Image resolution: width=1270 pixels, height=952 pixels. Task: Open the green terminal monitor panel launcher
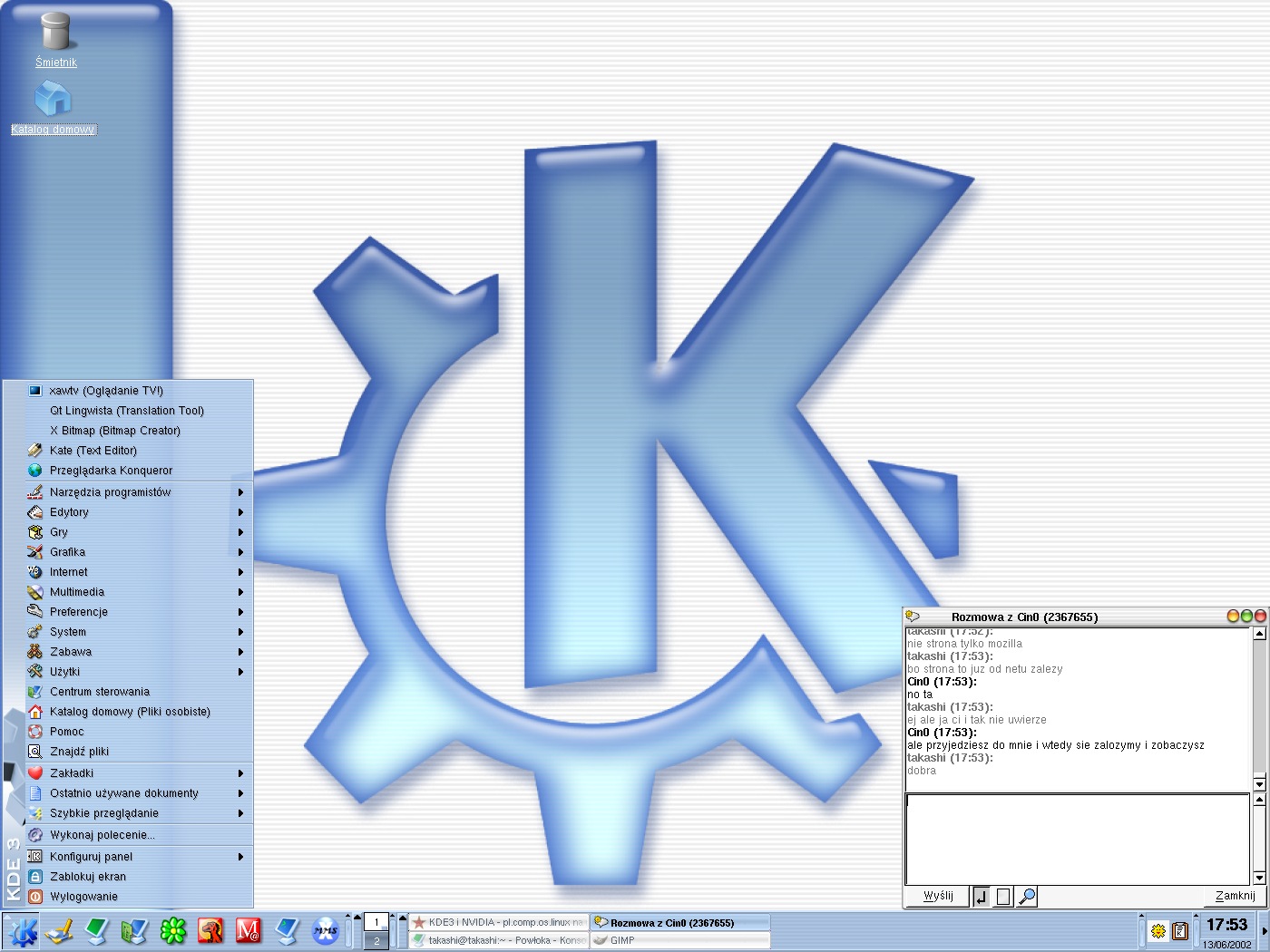tap(97, 931)
